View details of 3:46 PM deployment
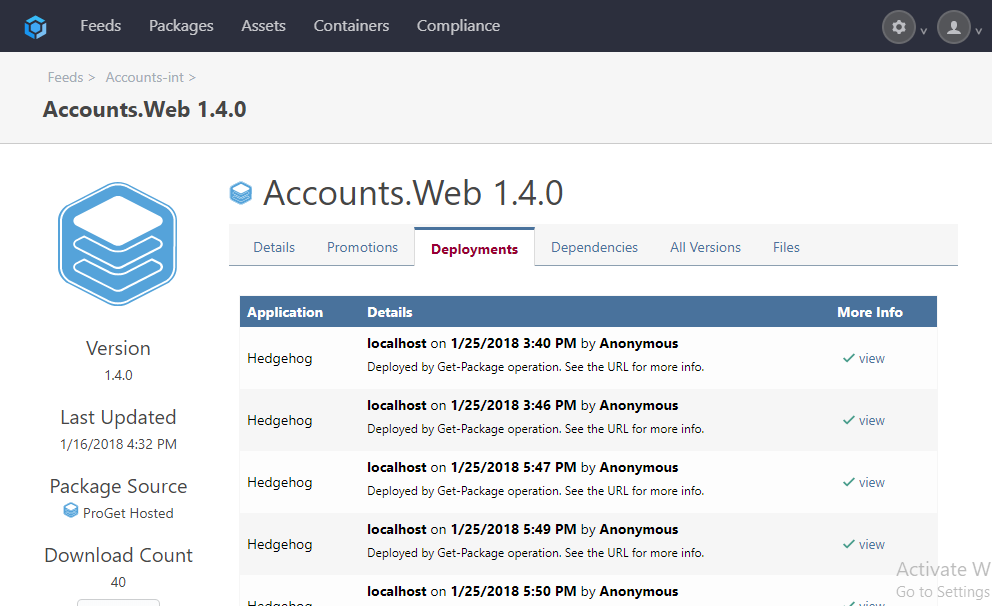 (871, 420)
